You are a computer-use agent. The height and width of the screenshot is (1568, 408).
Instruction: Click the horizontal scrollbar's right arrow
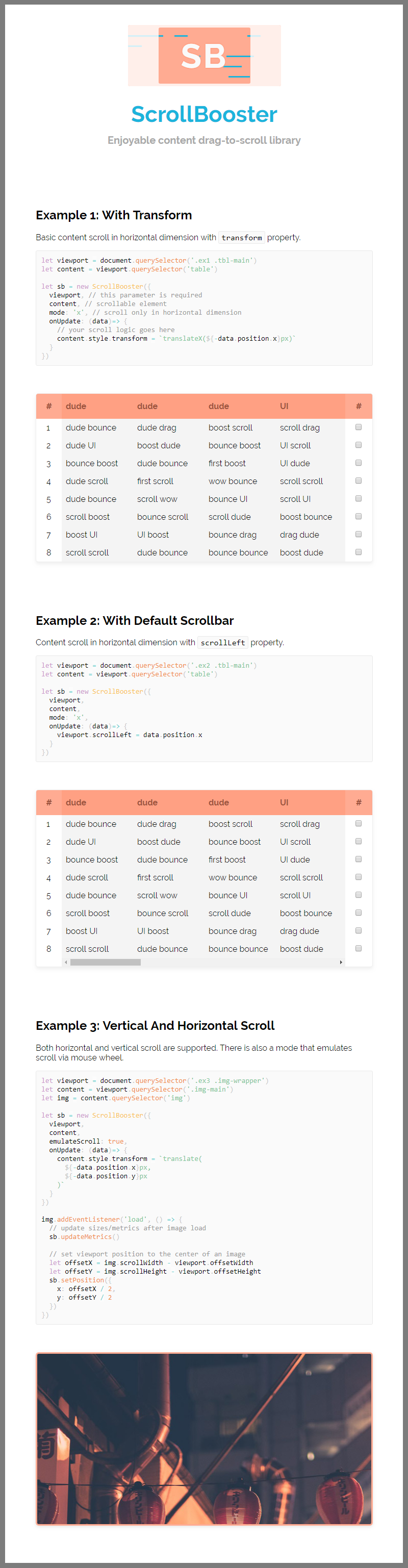pos(340,962)
